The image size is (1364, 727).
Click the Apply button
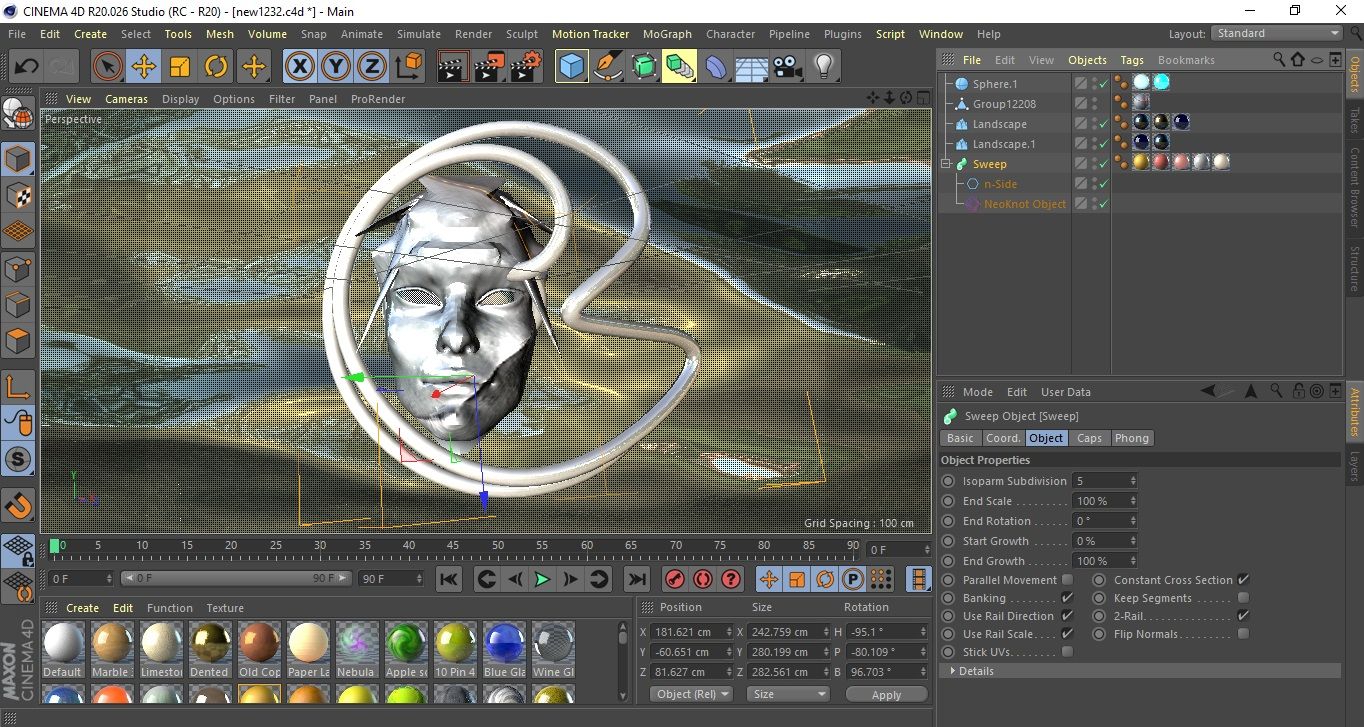[886, 694]
